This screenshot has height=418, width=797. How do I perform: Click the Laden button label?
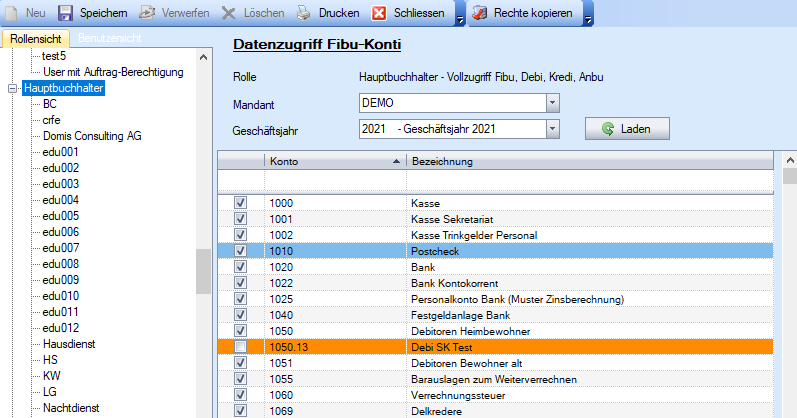(x=635, y=129)
